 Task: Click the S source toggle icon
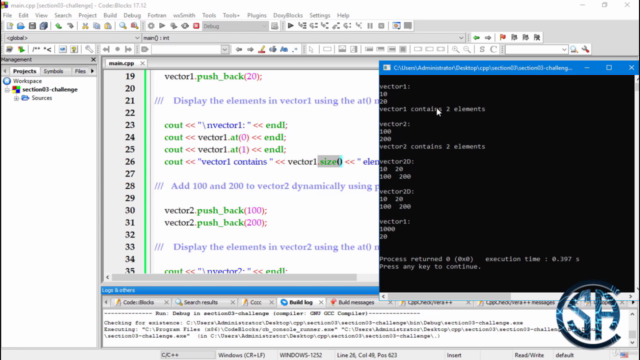coord(482,49)
